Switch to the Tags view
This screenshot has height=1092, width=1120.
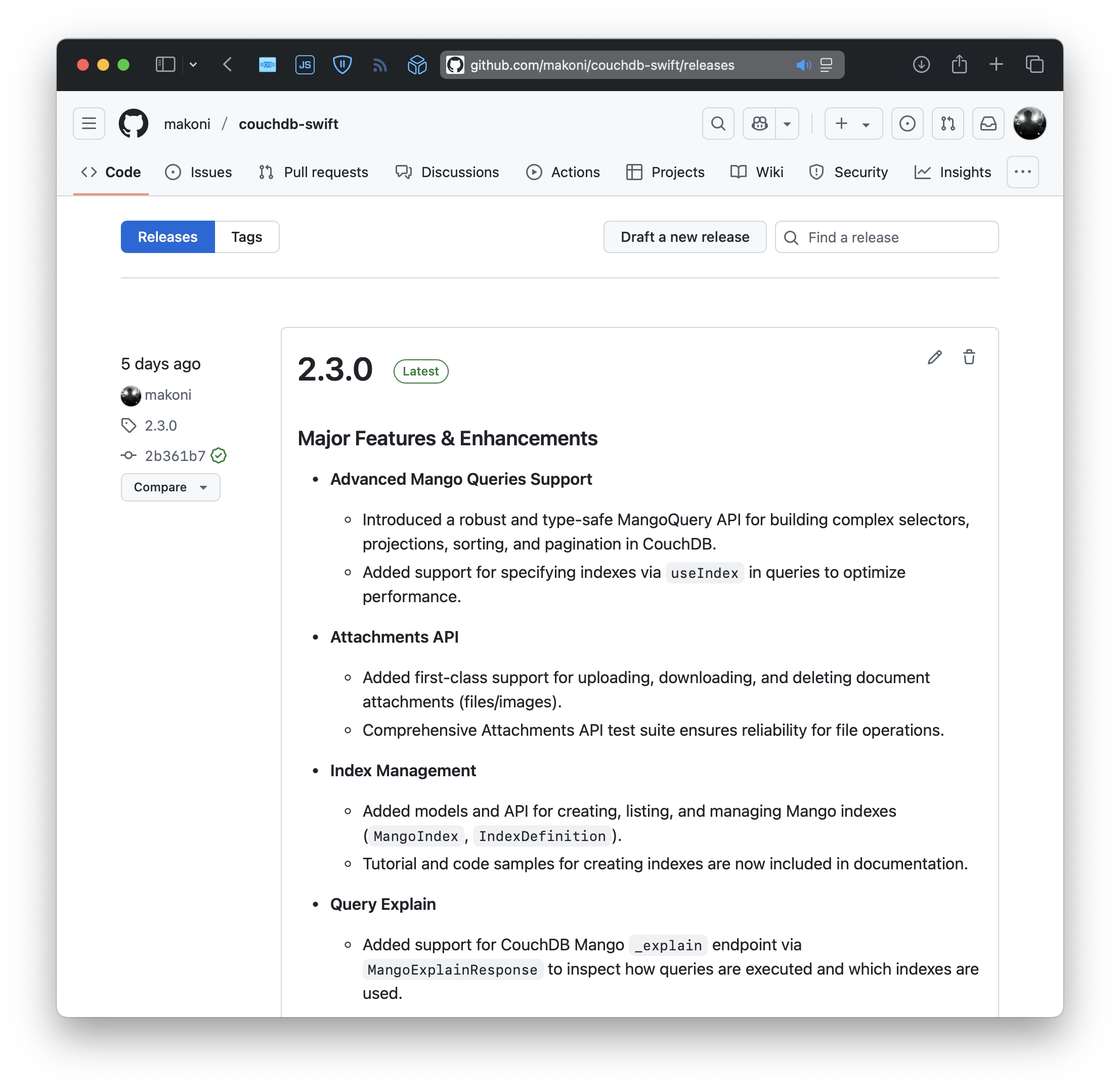point(246,237)
